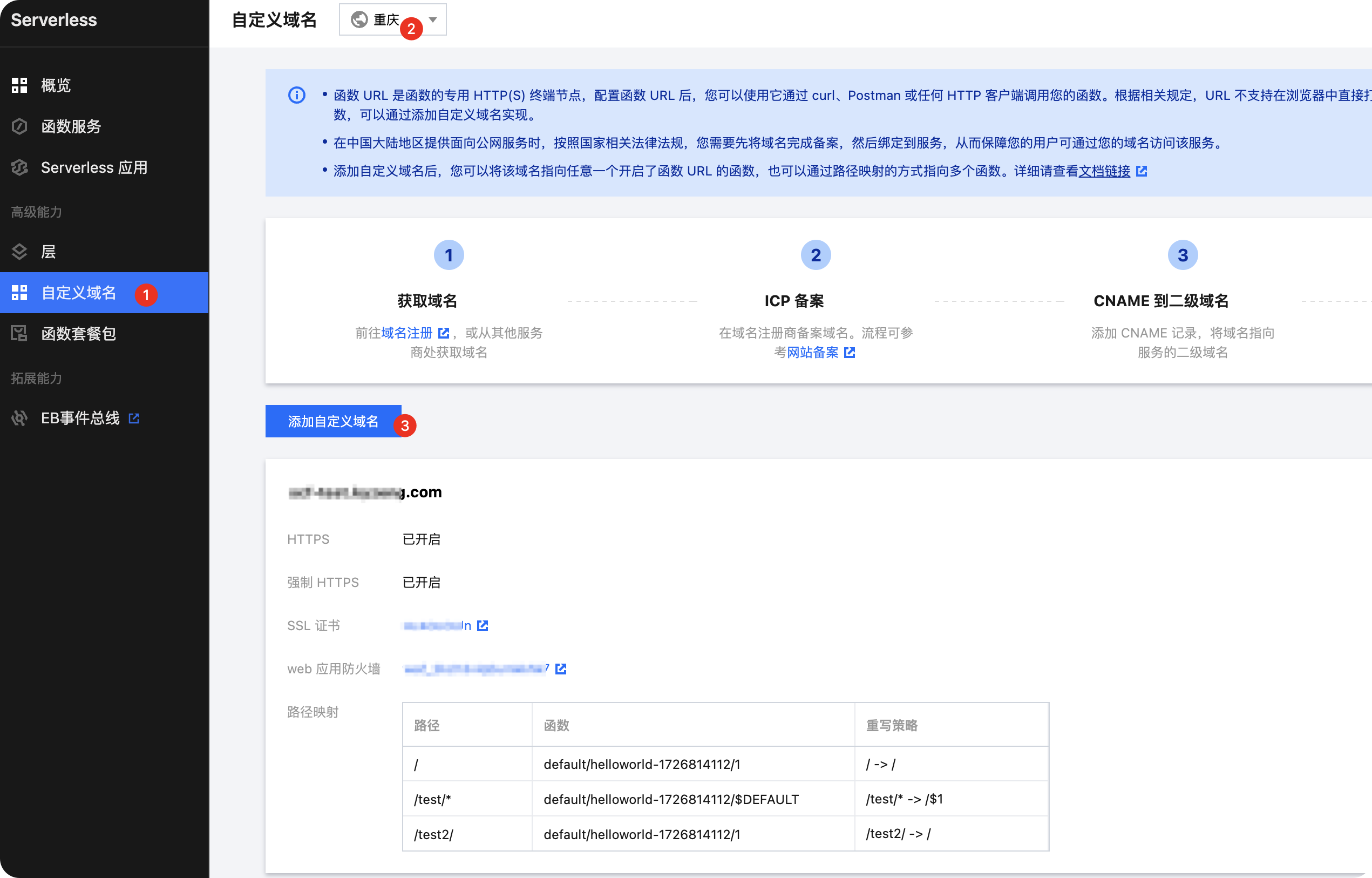The height and width of the screenshot is (878, 1372).
Task: Expand the 重庆 region dropdown
Action: tap(385, 20)
